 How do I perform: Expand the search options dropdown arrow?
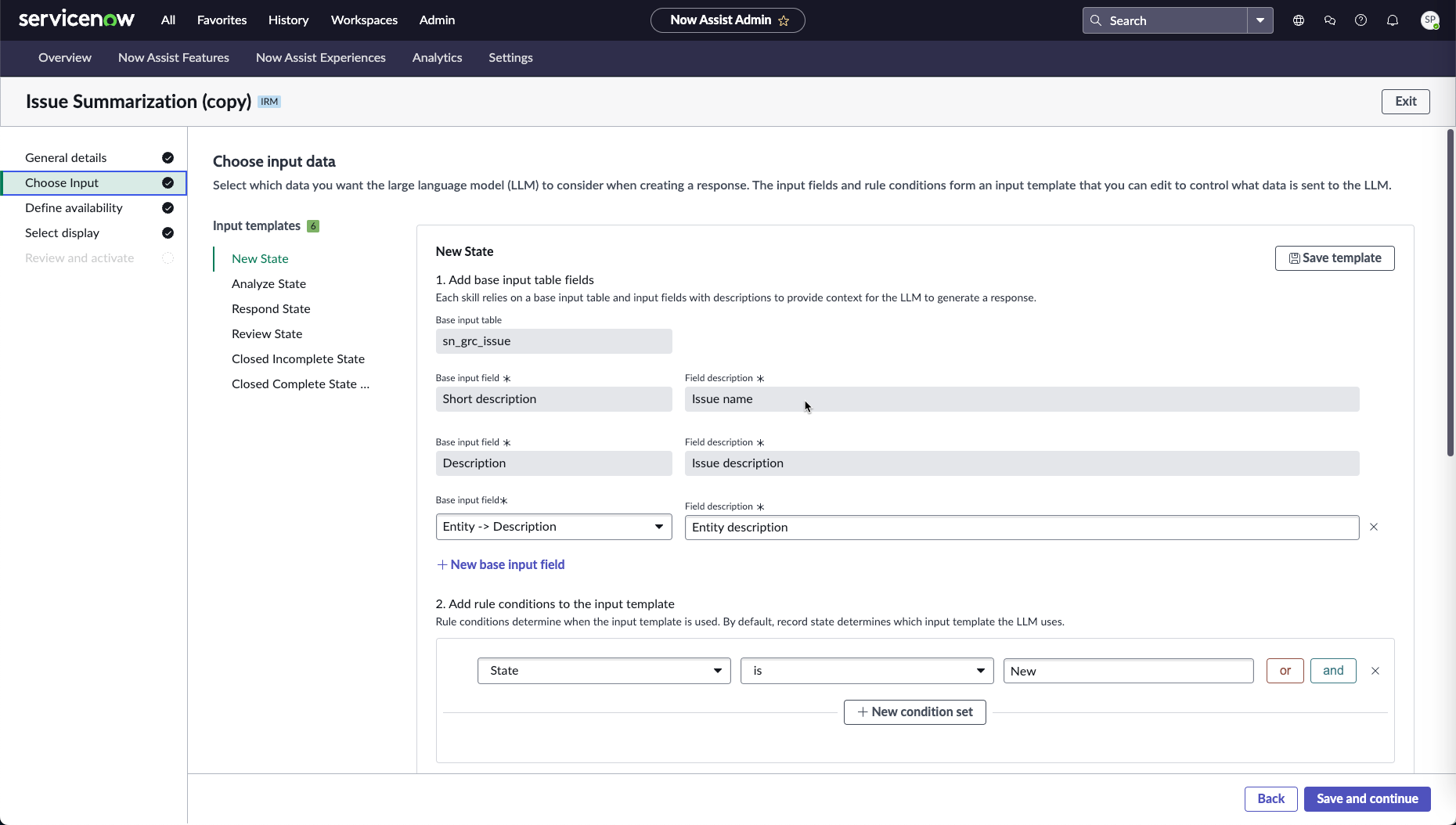(1260, 20)
